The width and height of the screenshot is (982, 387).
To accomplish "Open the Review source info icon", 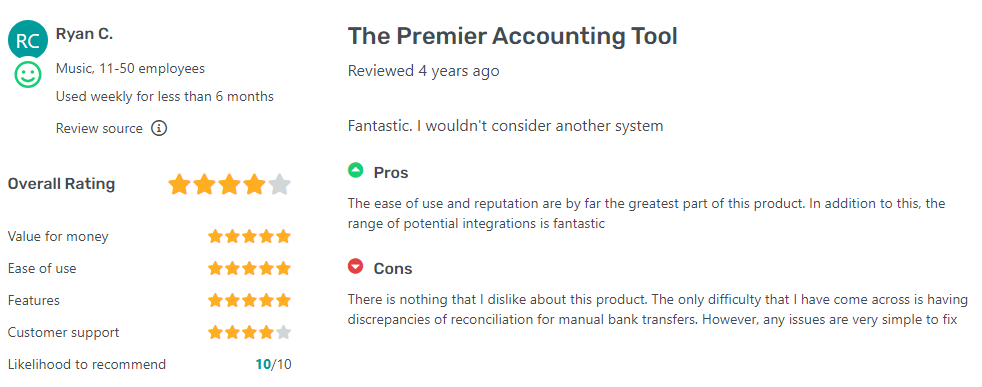I will (x=159, y=128).
